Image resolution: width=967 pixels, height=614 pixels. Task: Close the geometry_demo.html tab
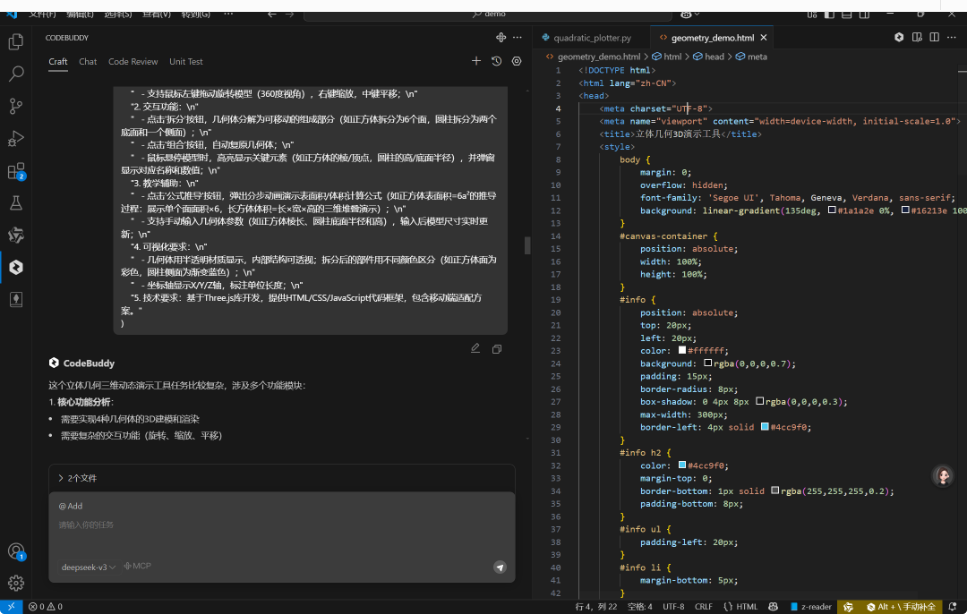tap(764, 38)
